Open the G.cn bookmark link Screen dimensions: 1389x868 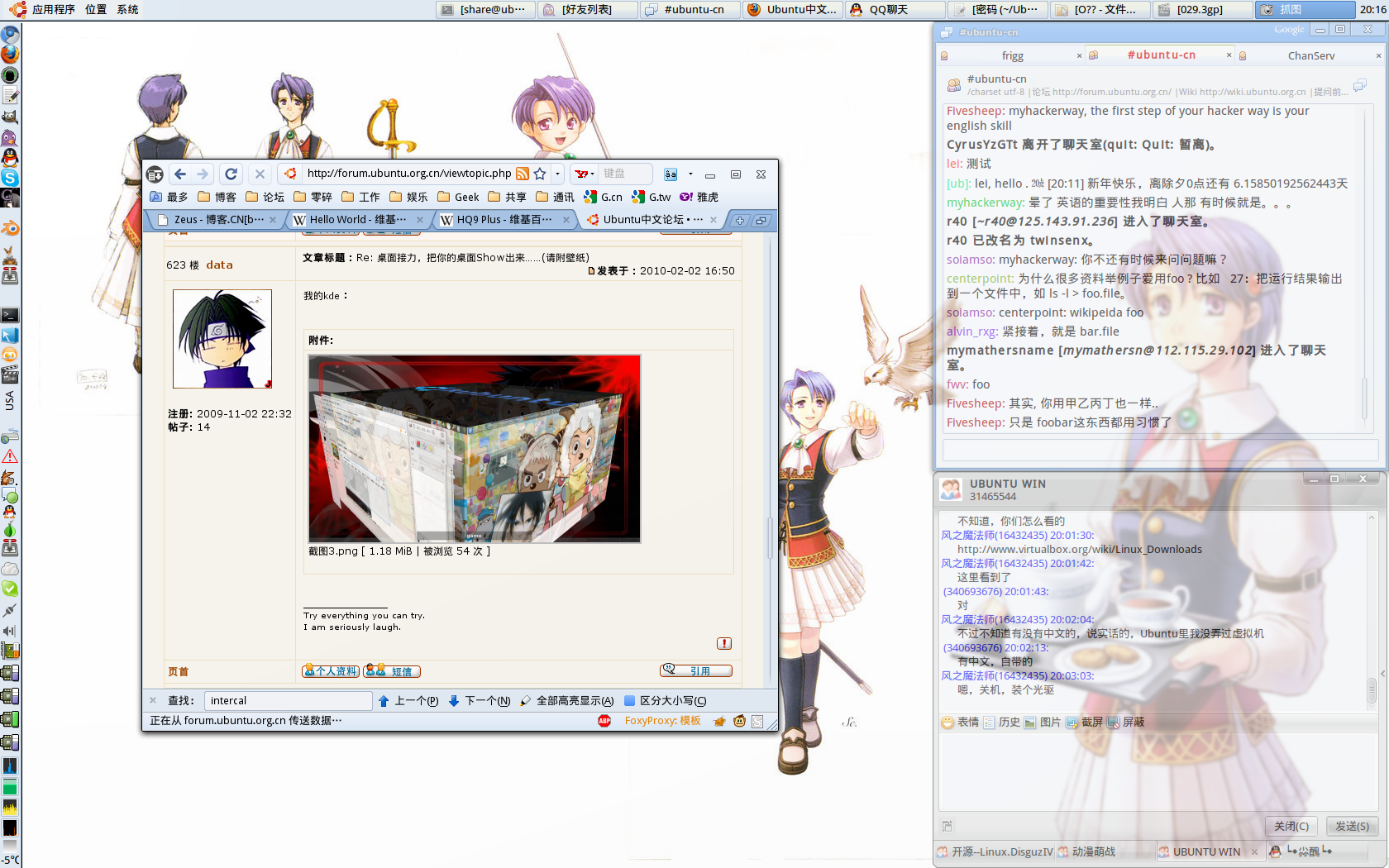coord(604,197)
